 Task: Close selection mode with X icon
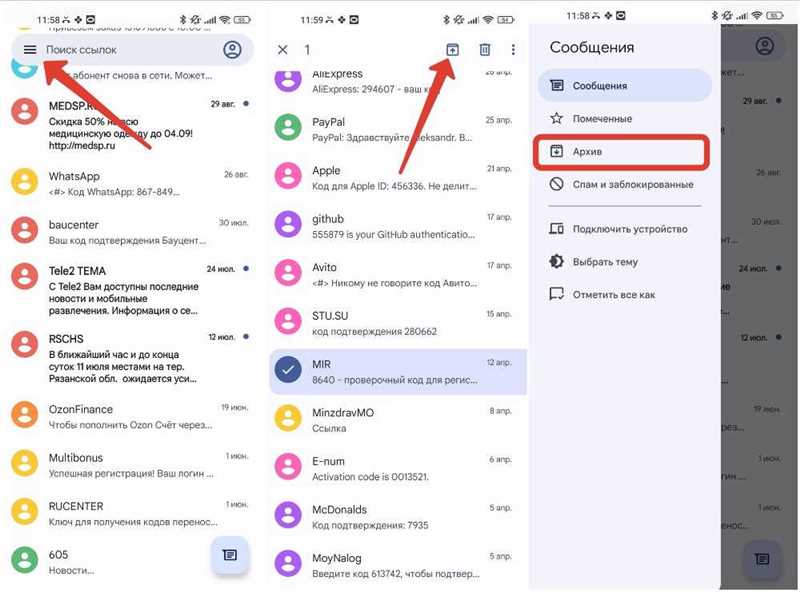click(x=283, y=50)
